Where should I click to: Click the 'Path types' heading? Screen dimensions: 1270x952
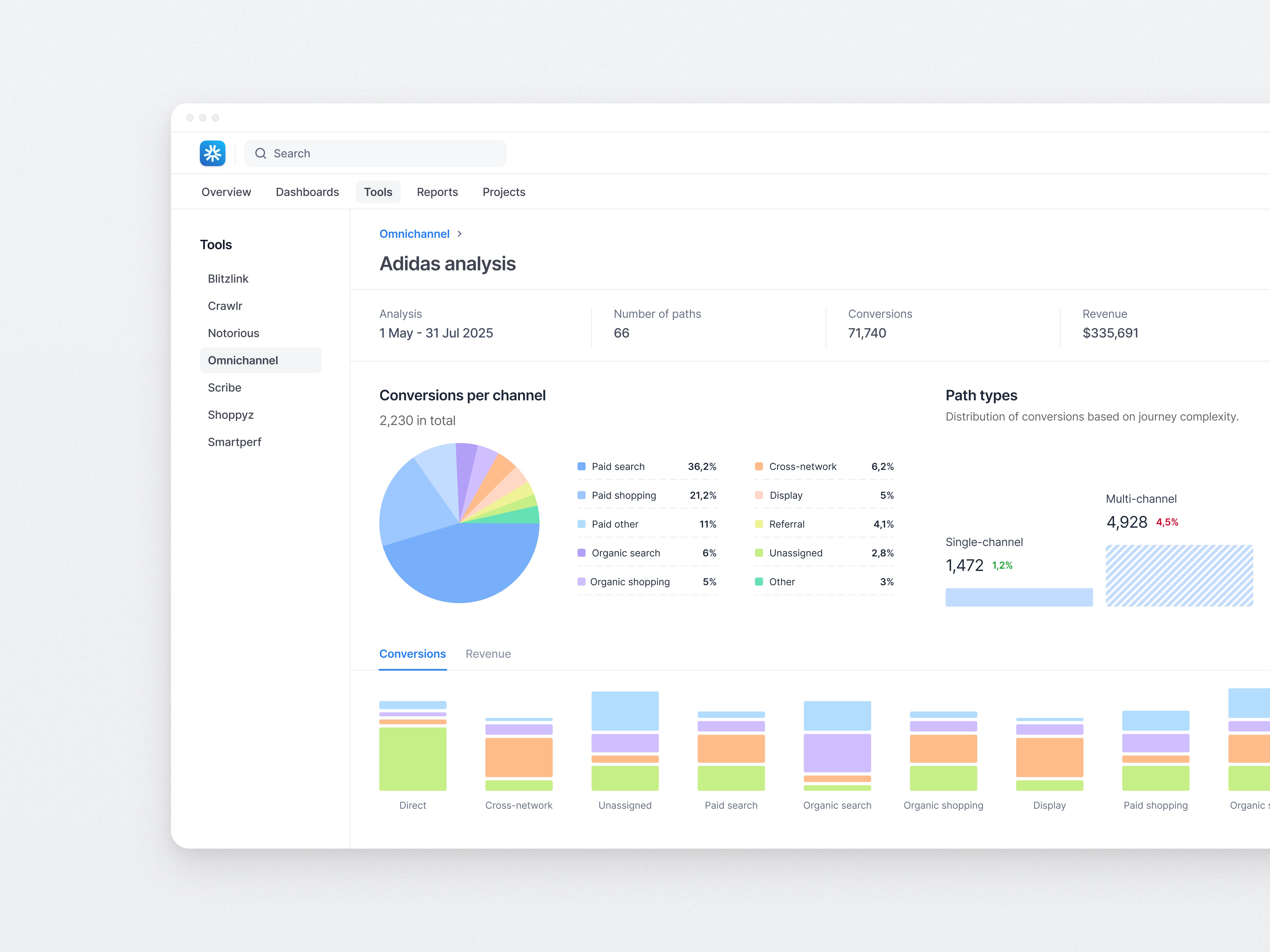[x=981, y=395]
